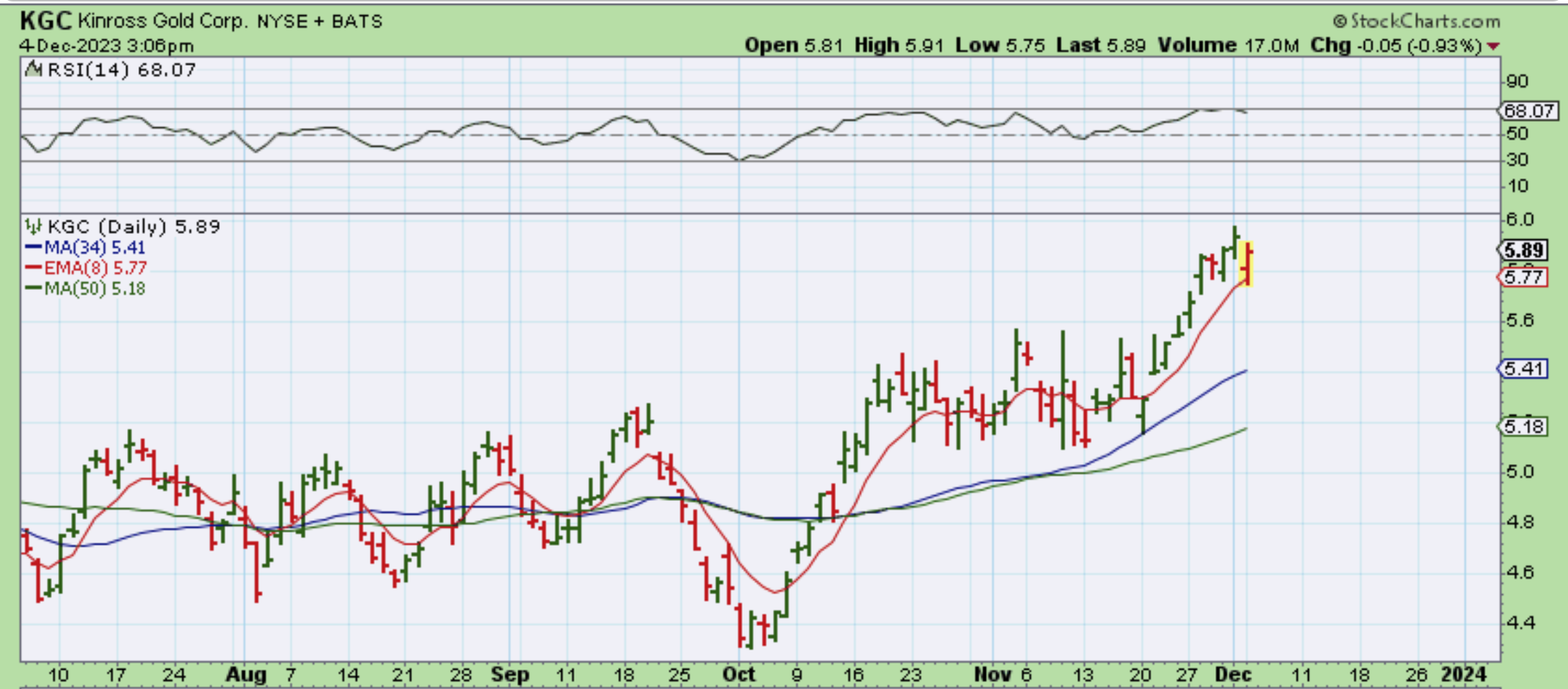The height and width of the screenshot is (689, 1568).
Task: Click the 25 date label before Oct
Action: (680, 675)
